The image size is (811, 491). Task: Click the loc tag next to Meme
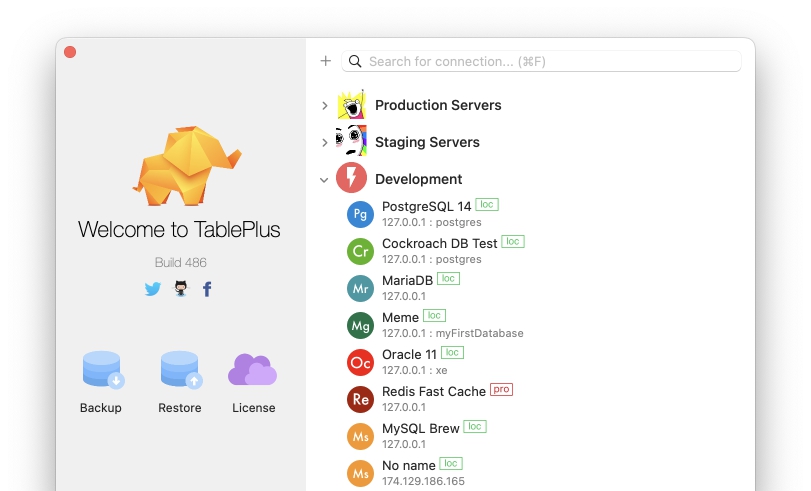pyautogui.click(x=434, y=316)
